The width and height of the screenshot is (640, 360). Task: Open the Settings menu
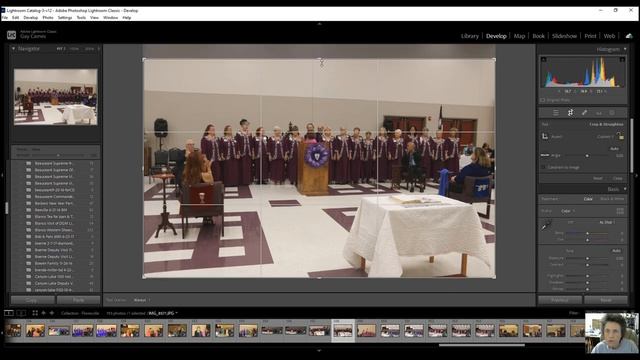click(x=64, y=18)
